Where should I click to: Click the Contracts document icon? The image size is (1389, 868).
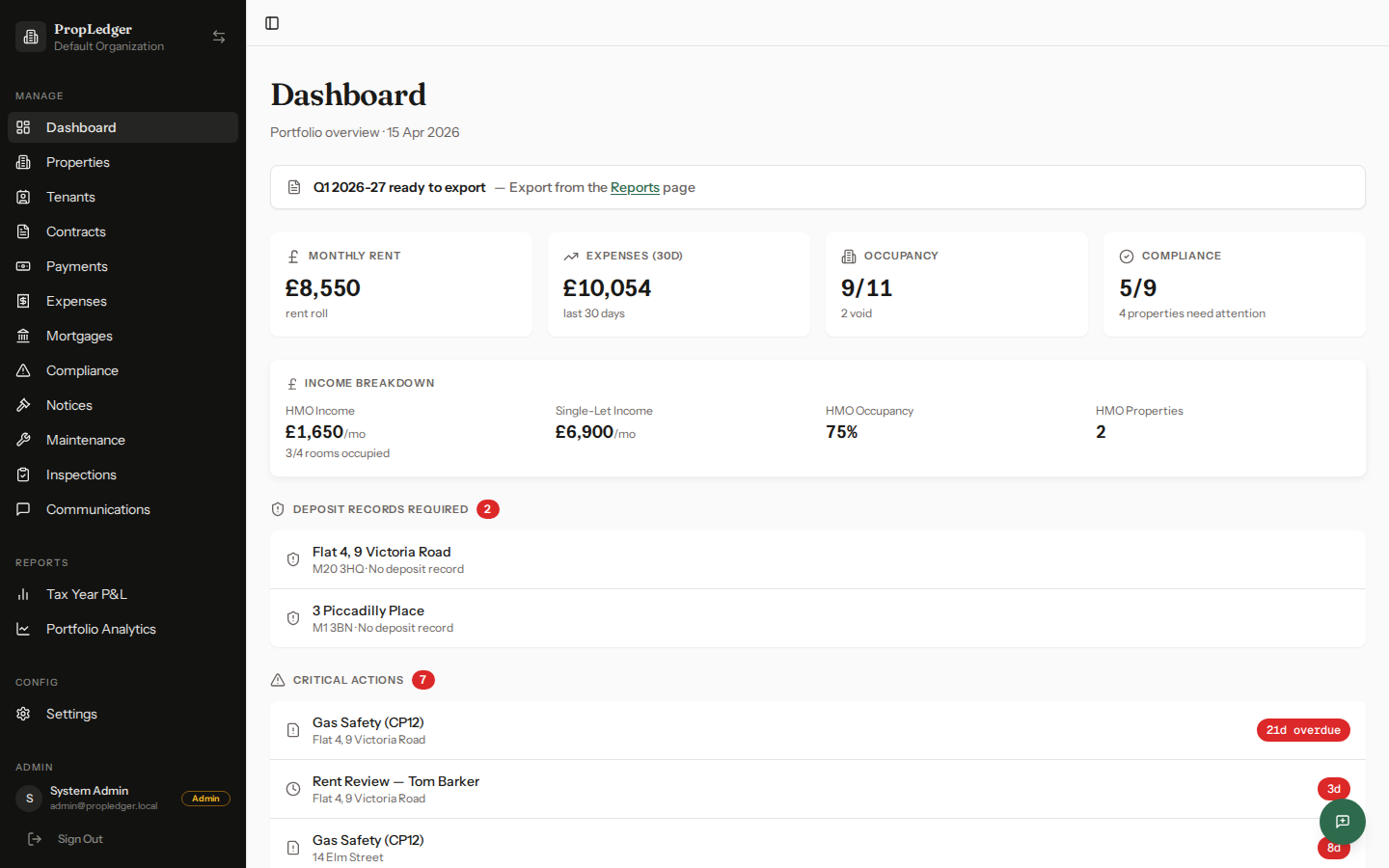coord(23,231)
